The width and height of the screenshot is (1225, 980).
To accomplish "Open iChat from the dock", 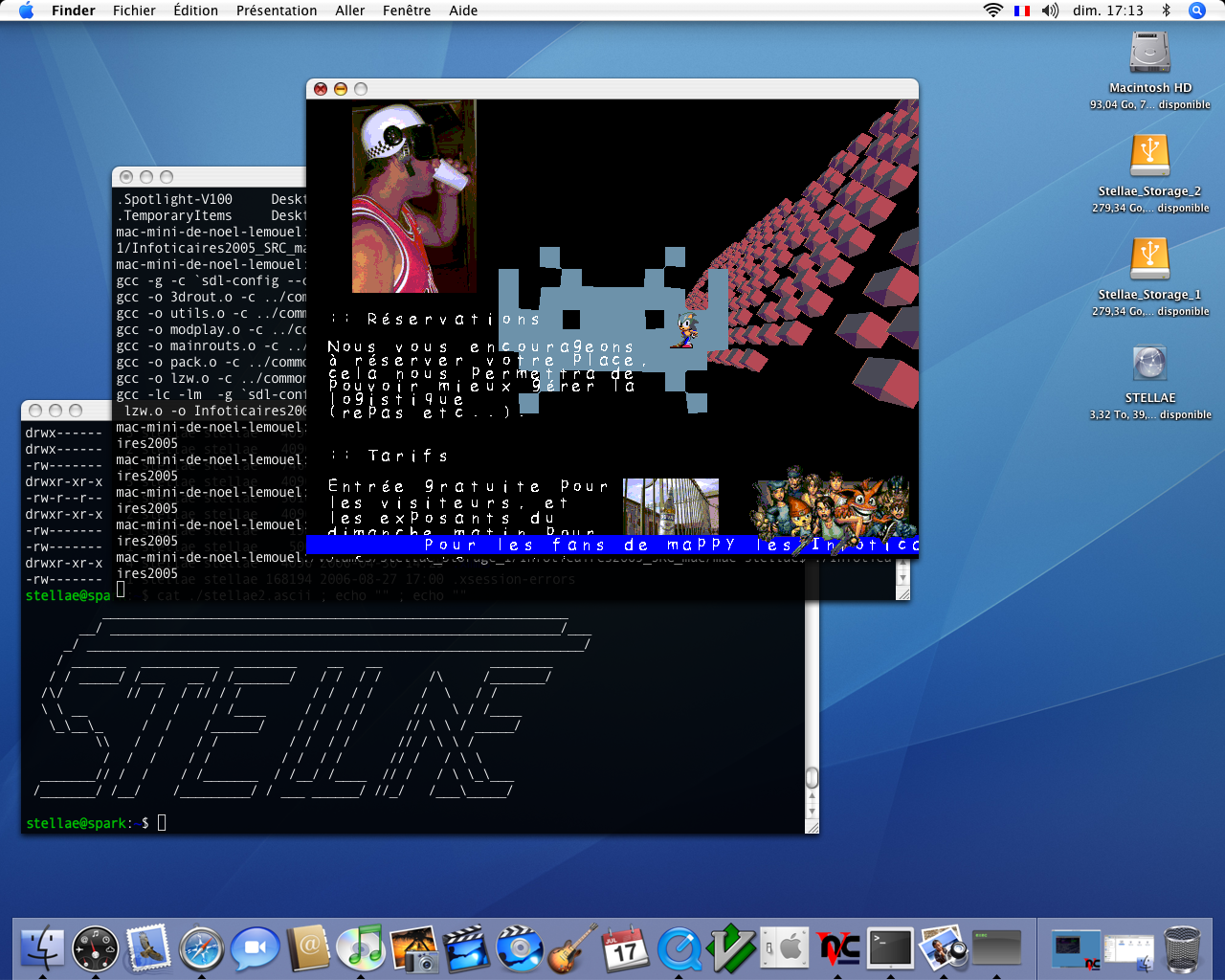I will click(x=255, y=948).
